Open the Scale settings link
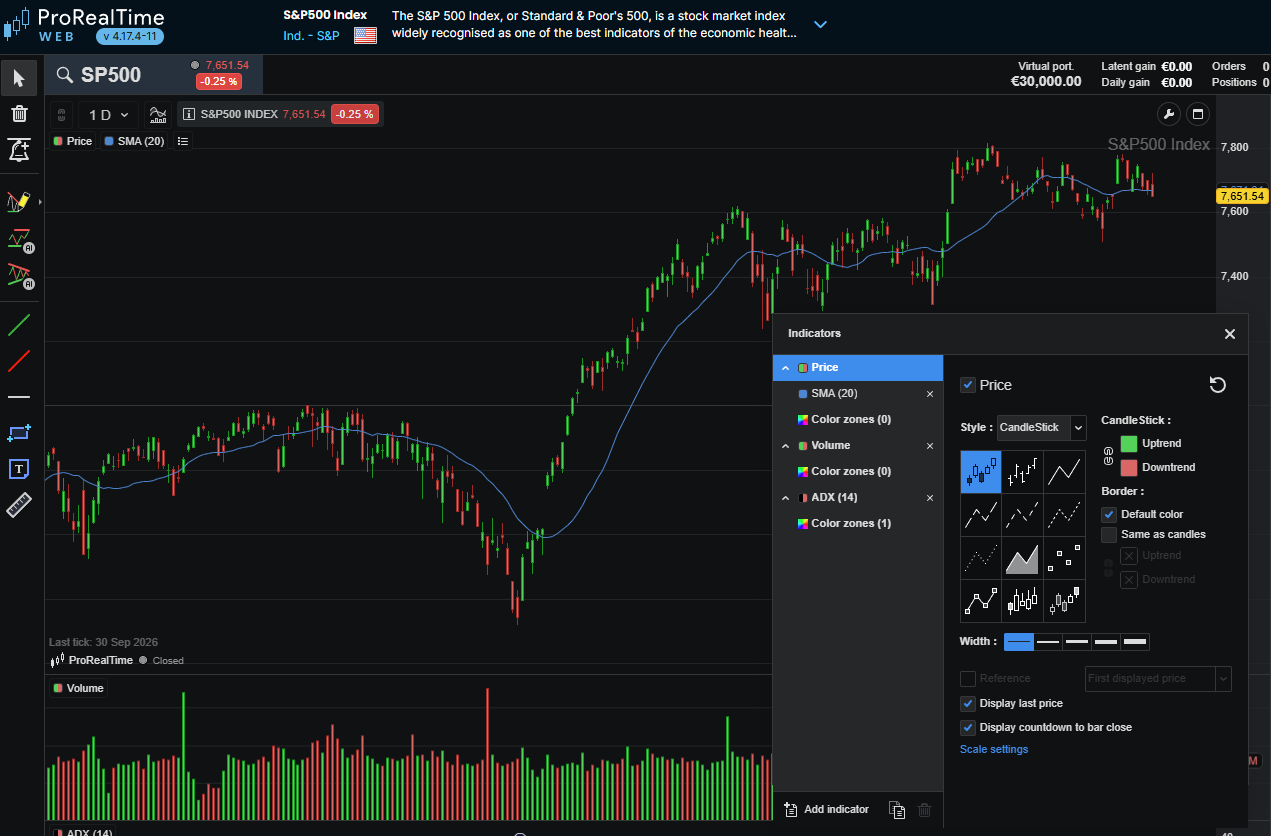1271x836 pixels. coord(994,750)
